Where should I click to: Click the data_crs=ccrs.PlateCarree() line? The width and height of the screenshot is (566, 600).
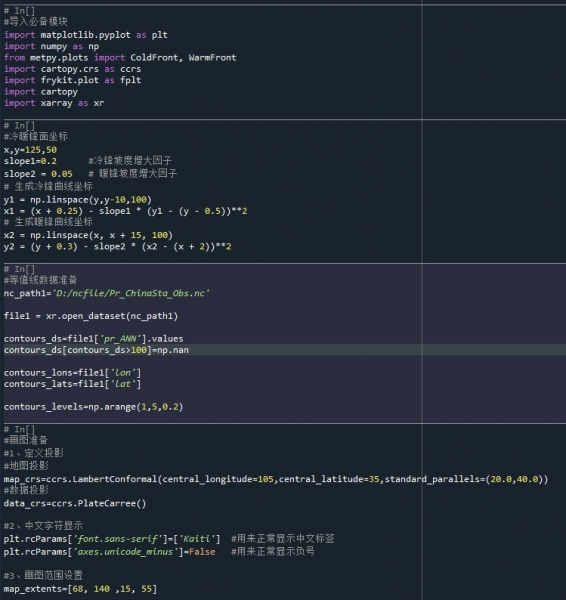75,504
